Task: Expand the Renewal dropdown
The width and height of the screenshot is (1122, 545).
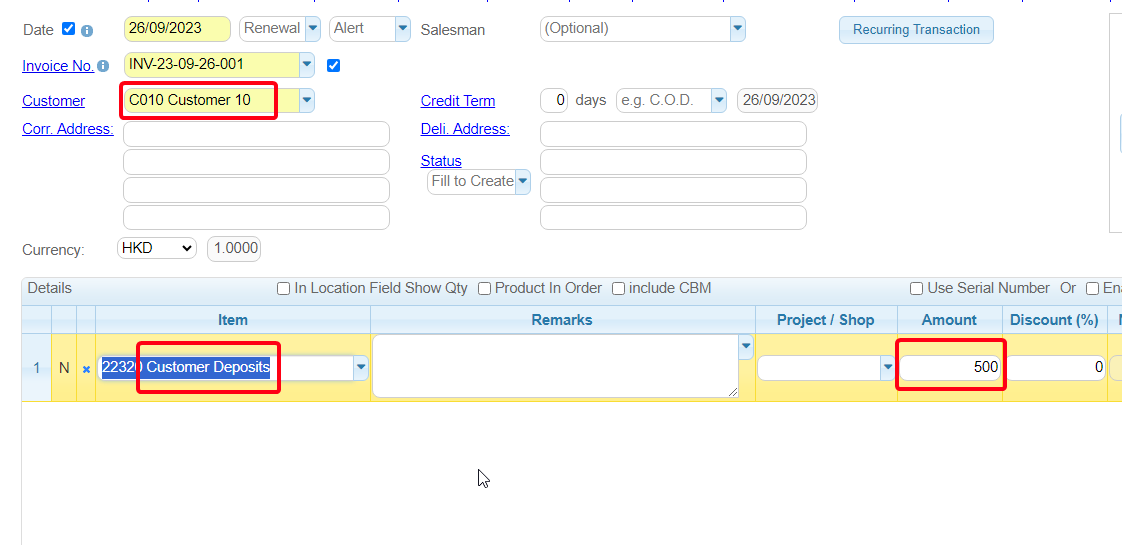Action: (313, 29)
